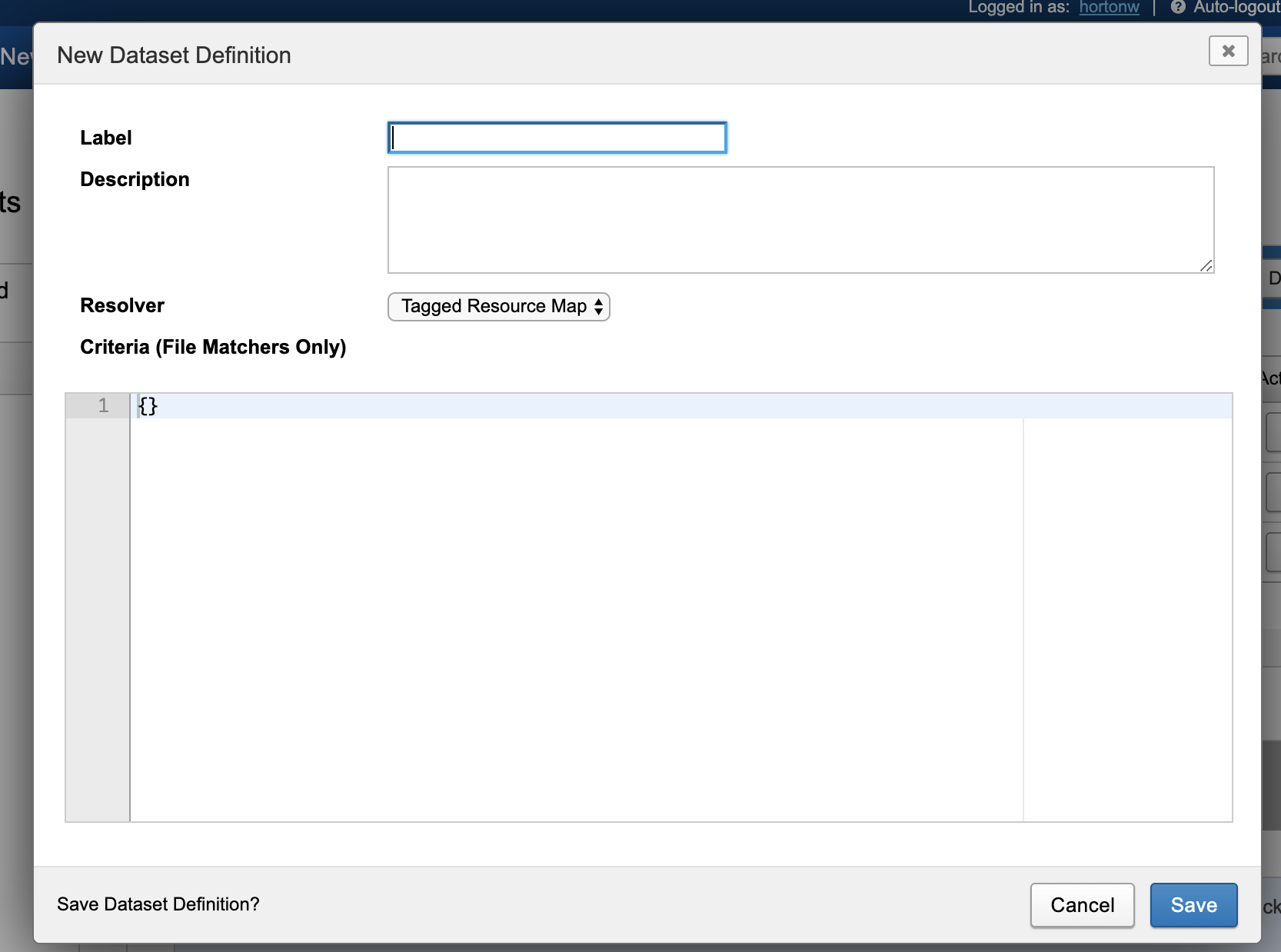Click the curly braces in the editor

coord(148,406)
